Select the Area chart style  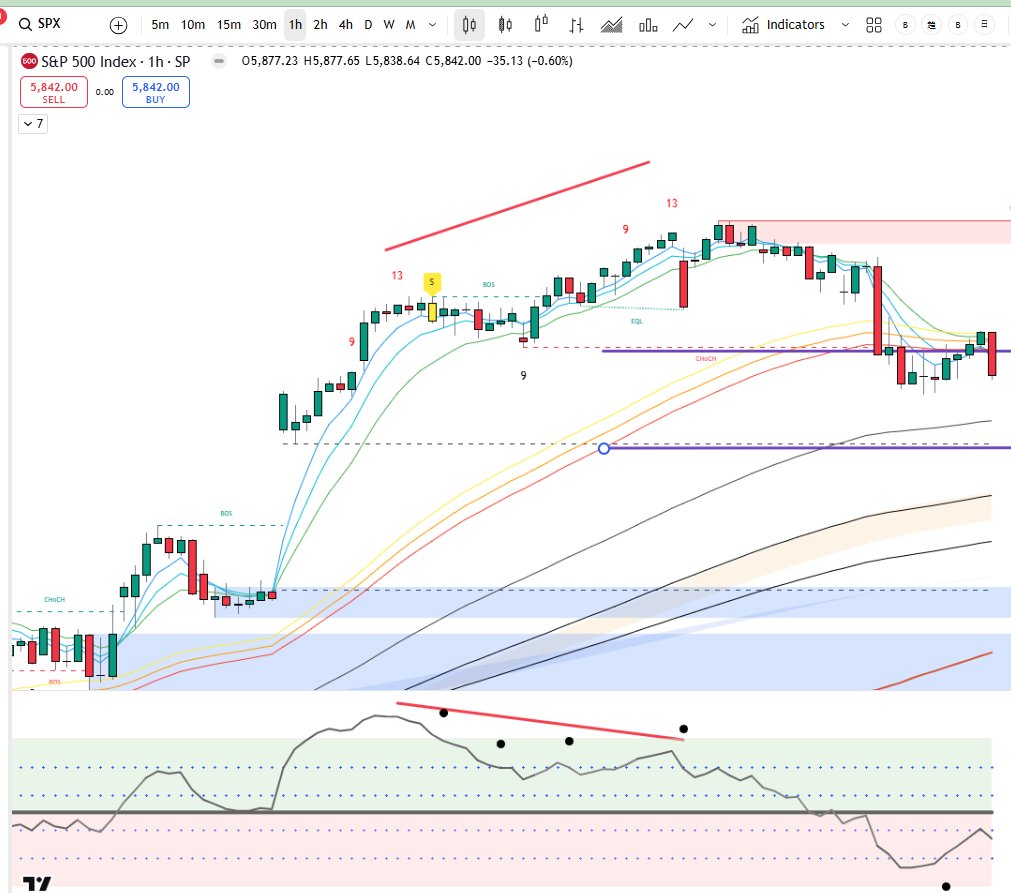coord(611,25)
